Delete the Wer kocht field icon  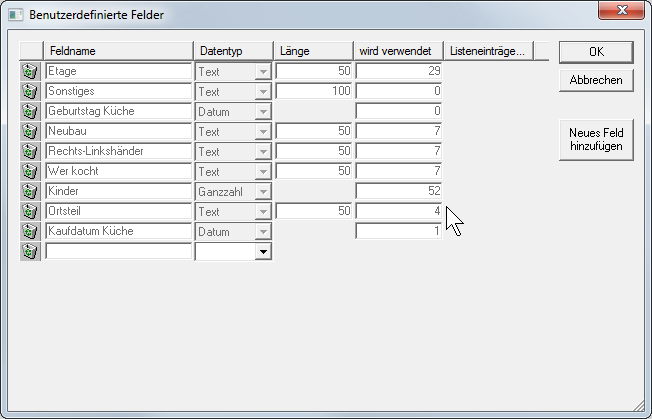coord(30,172)
